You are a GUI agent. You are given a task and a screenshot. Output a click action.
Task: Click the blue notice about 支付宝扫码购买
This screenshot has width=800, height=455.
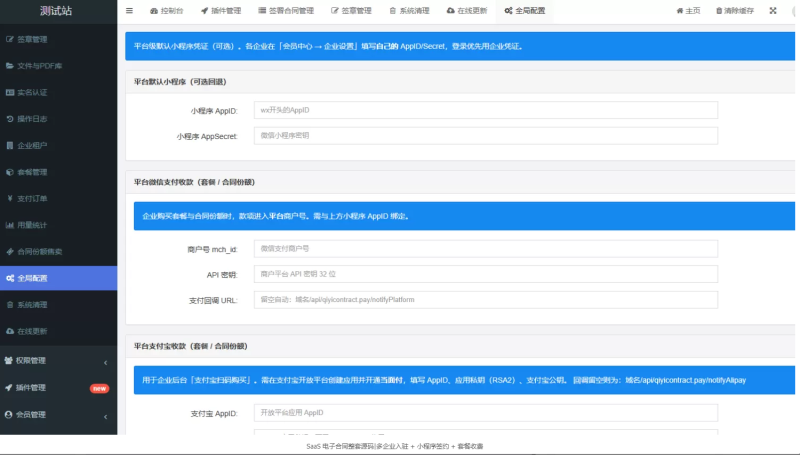(x=464, y=380)
